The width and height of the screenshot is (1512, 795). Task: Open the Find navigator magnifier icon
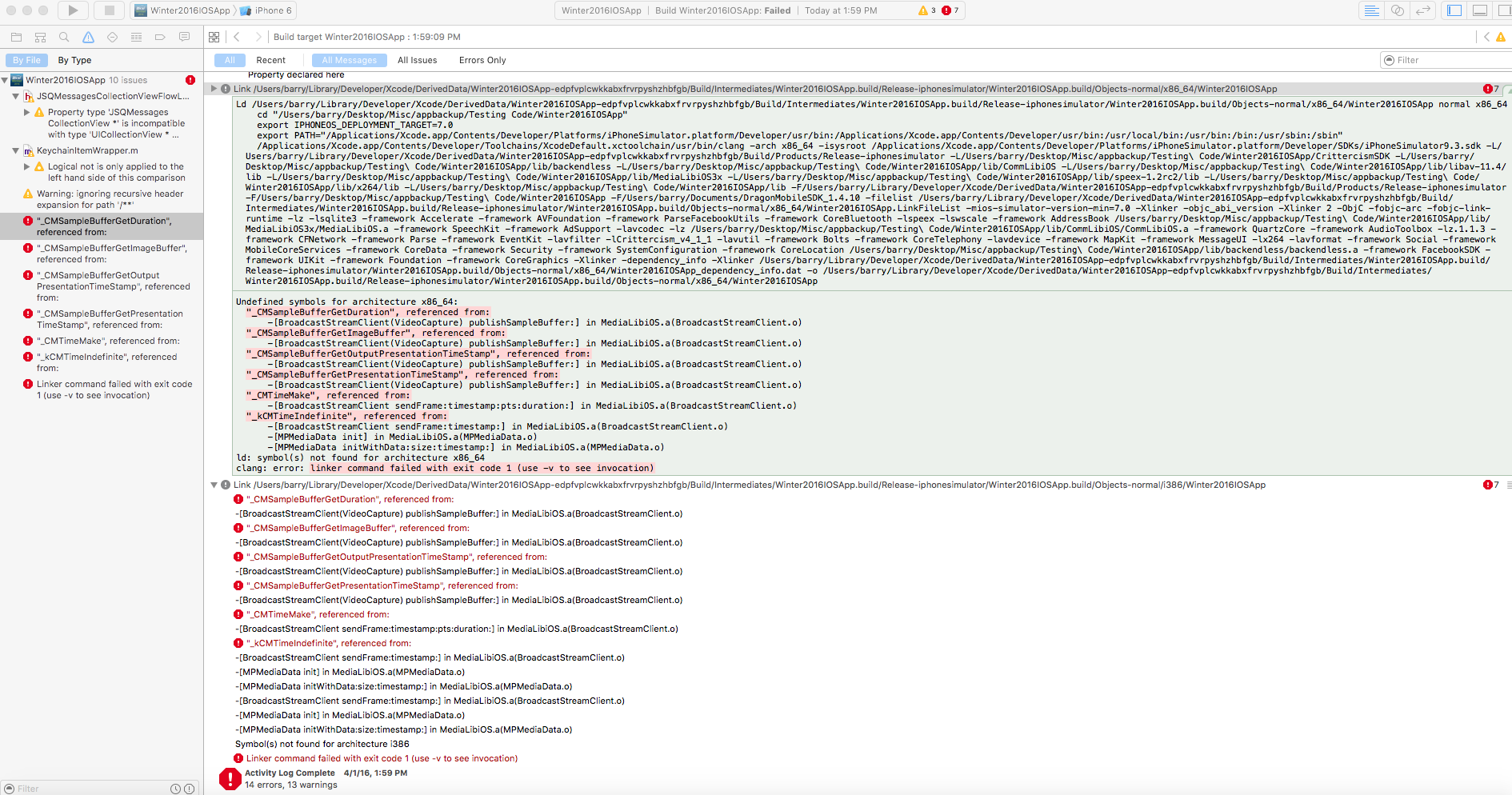64,37
